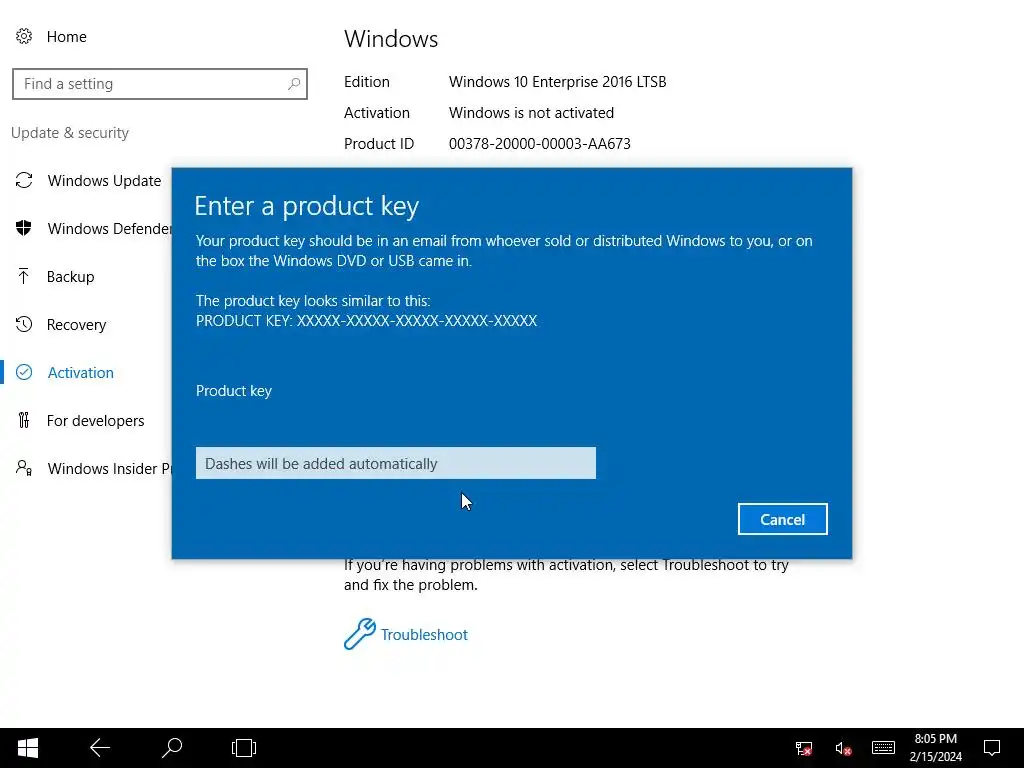
Task: Click the taskbar Back arrow
Action: [100, 748]
